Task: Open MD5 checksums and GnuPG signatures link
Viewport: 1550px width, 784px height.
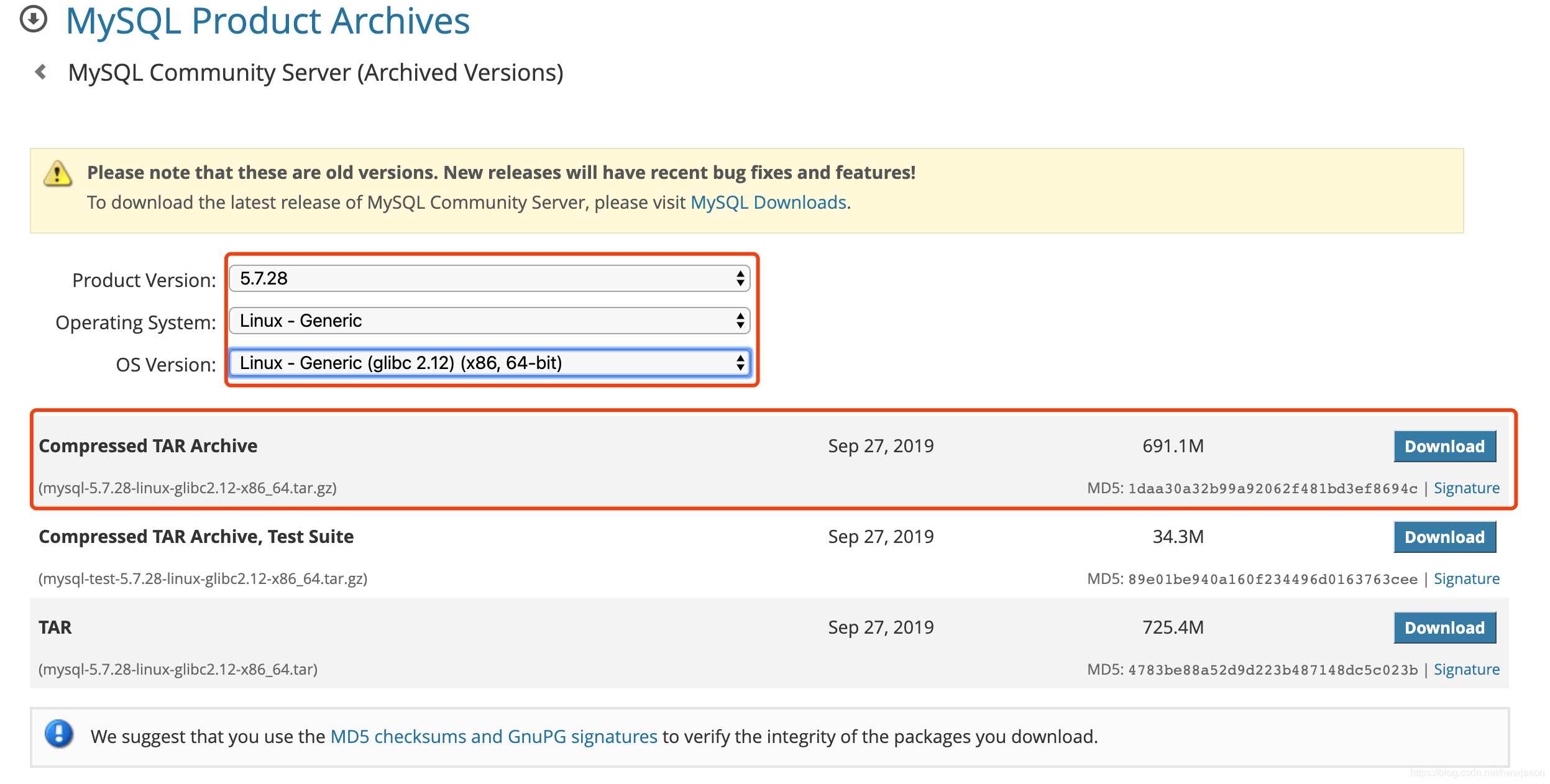Action: [x=493, y=737]
